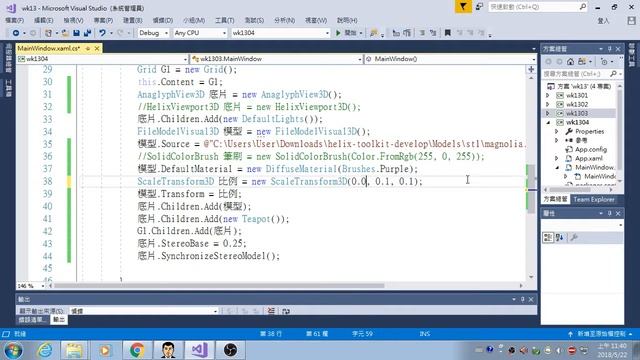Open File Explorer from the taskbar
Image resolution: width=640 pixels, height=360 pixels.
[74, 350]
